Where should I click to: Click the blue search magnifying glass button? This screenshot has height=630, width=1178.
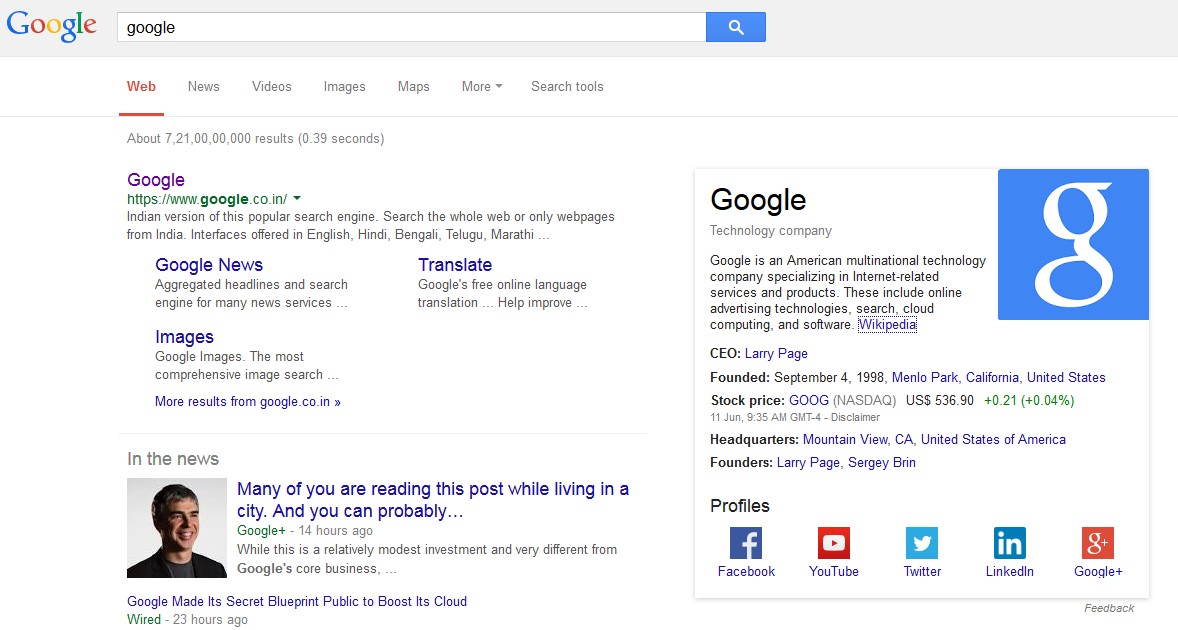click(x=735, y=26)
